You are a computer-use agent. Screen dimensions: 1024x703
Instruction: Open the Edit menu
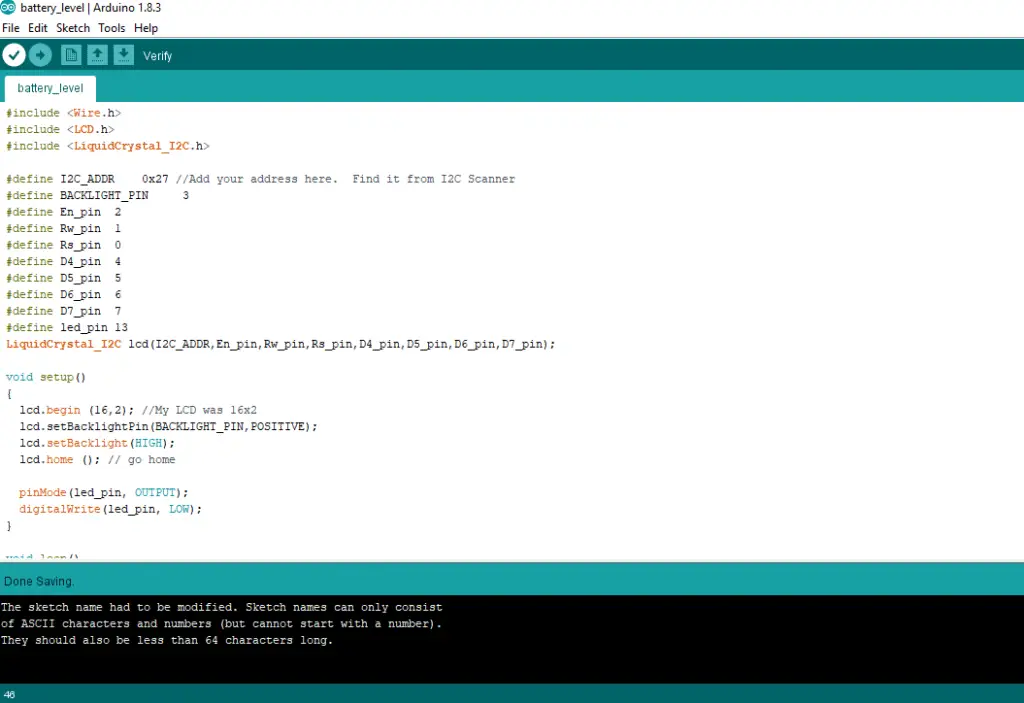(x=37, y=27)
